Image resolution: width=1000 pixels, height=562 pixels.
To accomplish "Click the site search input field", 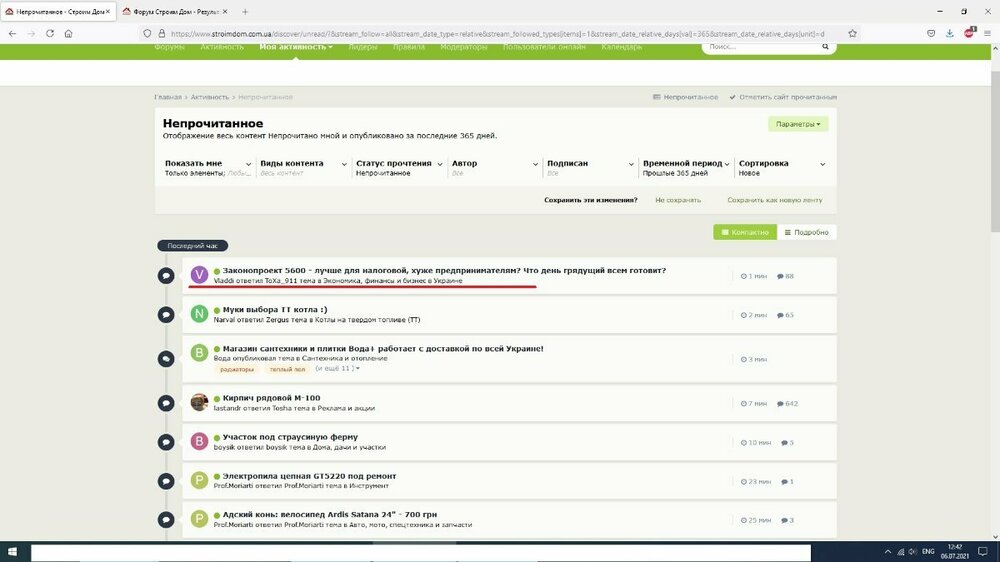I will coord(762,47).
